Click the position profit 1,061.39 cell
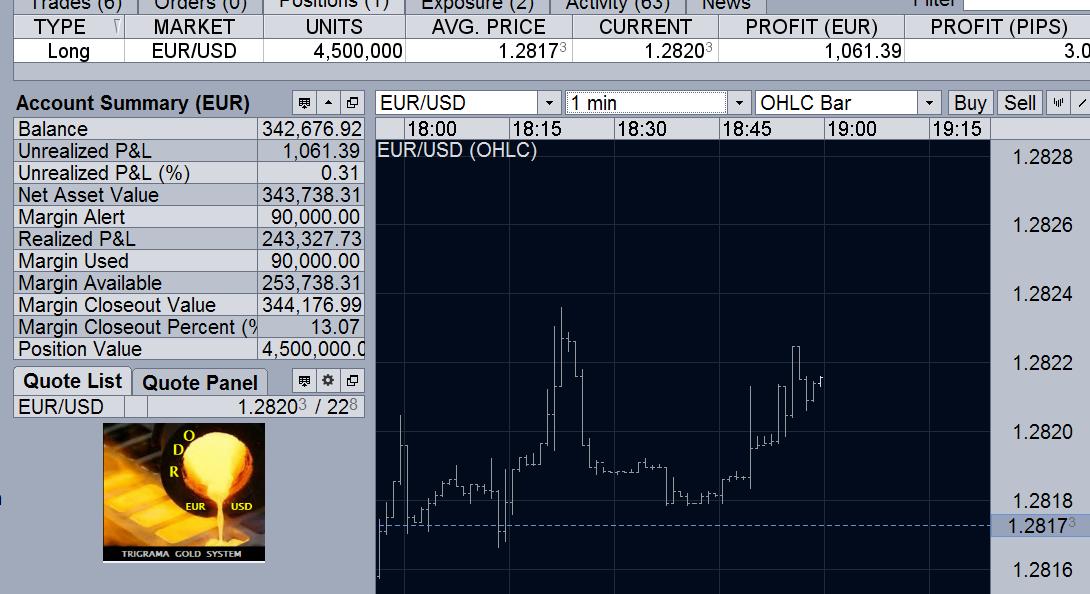This screenshot has width=1090, height=594. (x=811, y=51)
